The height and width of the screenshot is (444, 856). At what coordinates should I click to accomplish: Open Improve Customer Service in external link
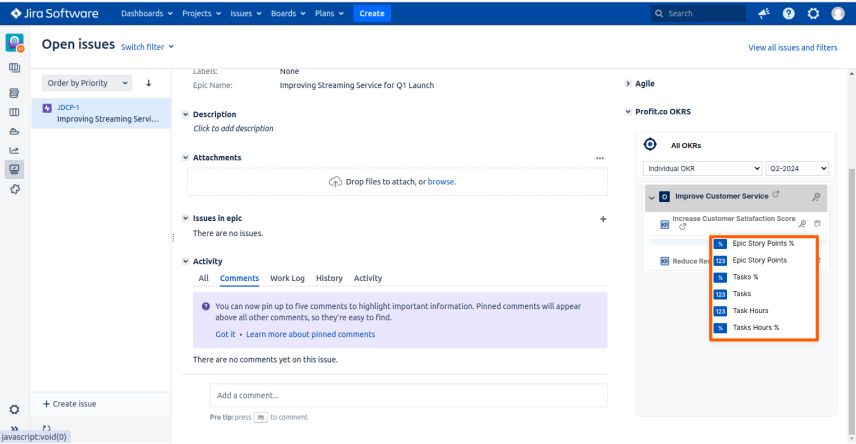pos(776,194)
